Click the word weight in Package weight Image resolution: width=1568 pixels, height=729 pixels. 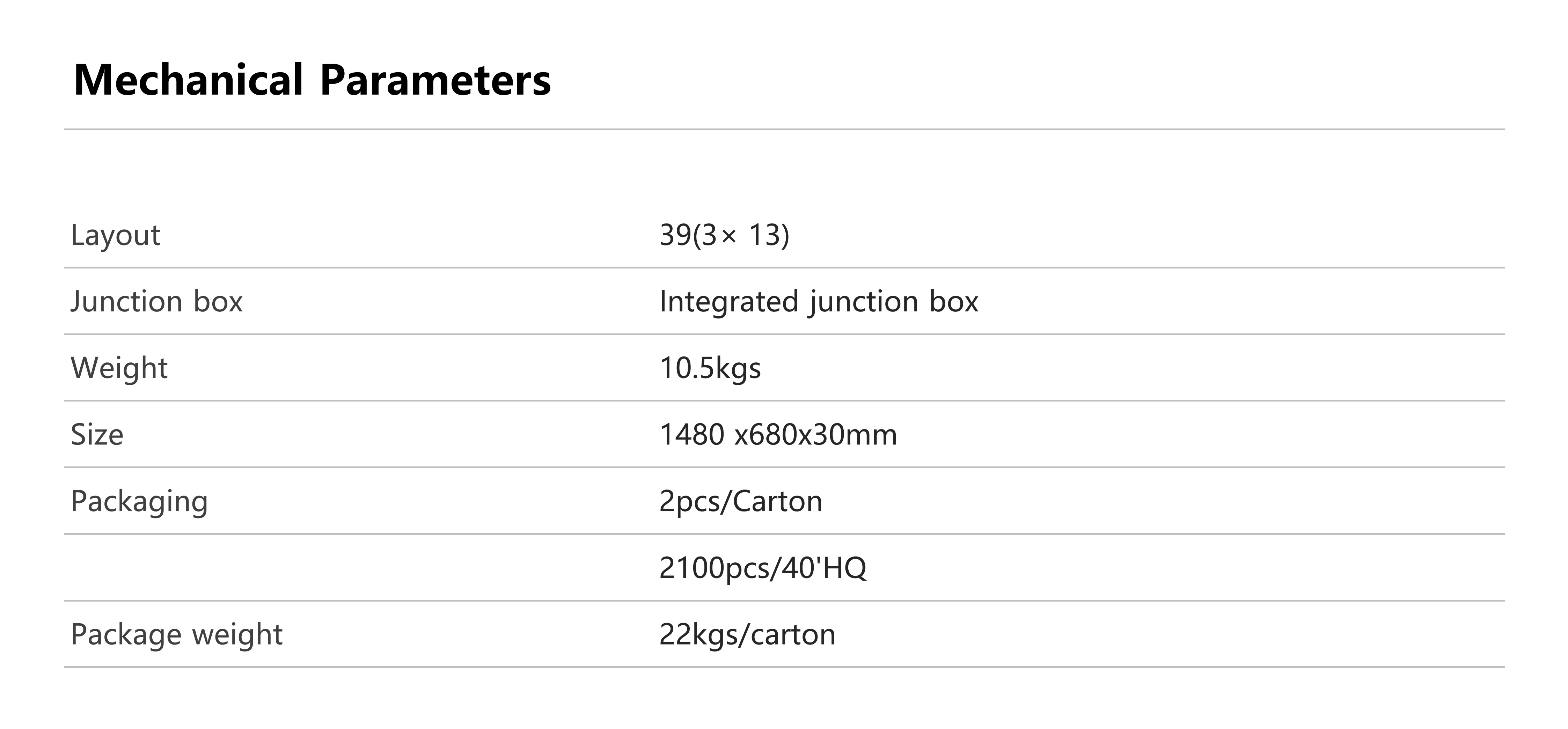(x=237, y=635)
